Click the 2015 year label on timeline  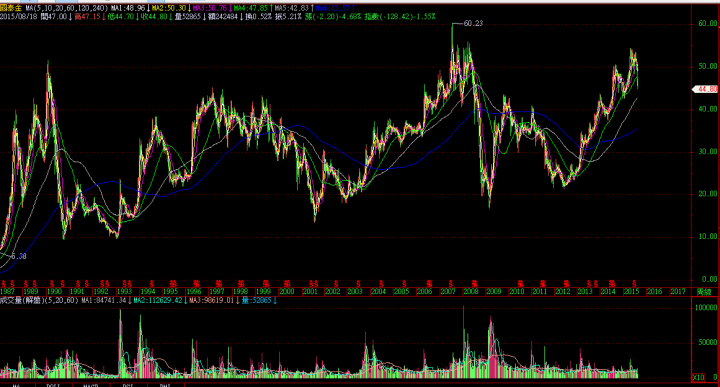click(x=631, y=291)
